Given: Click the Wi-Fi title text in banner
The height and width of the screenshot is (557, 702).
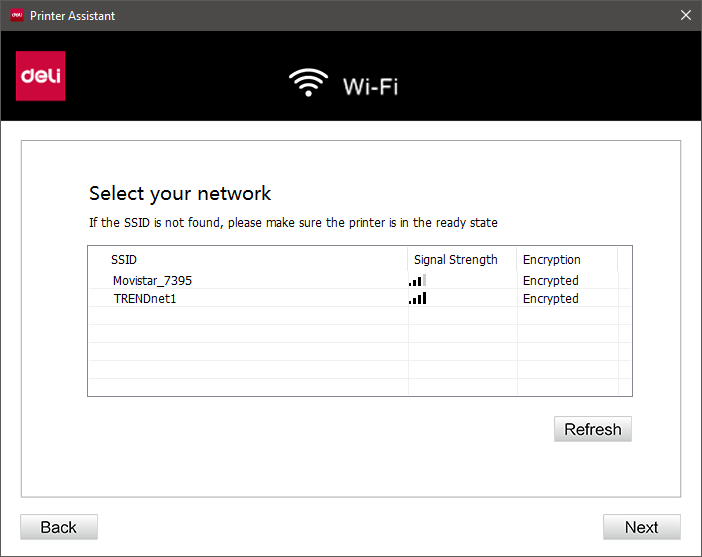Looking at the screenshot, I should coord(370,85).
